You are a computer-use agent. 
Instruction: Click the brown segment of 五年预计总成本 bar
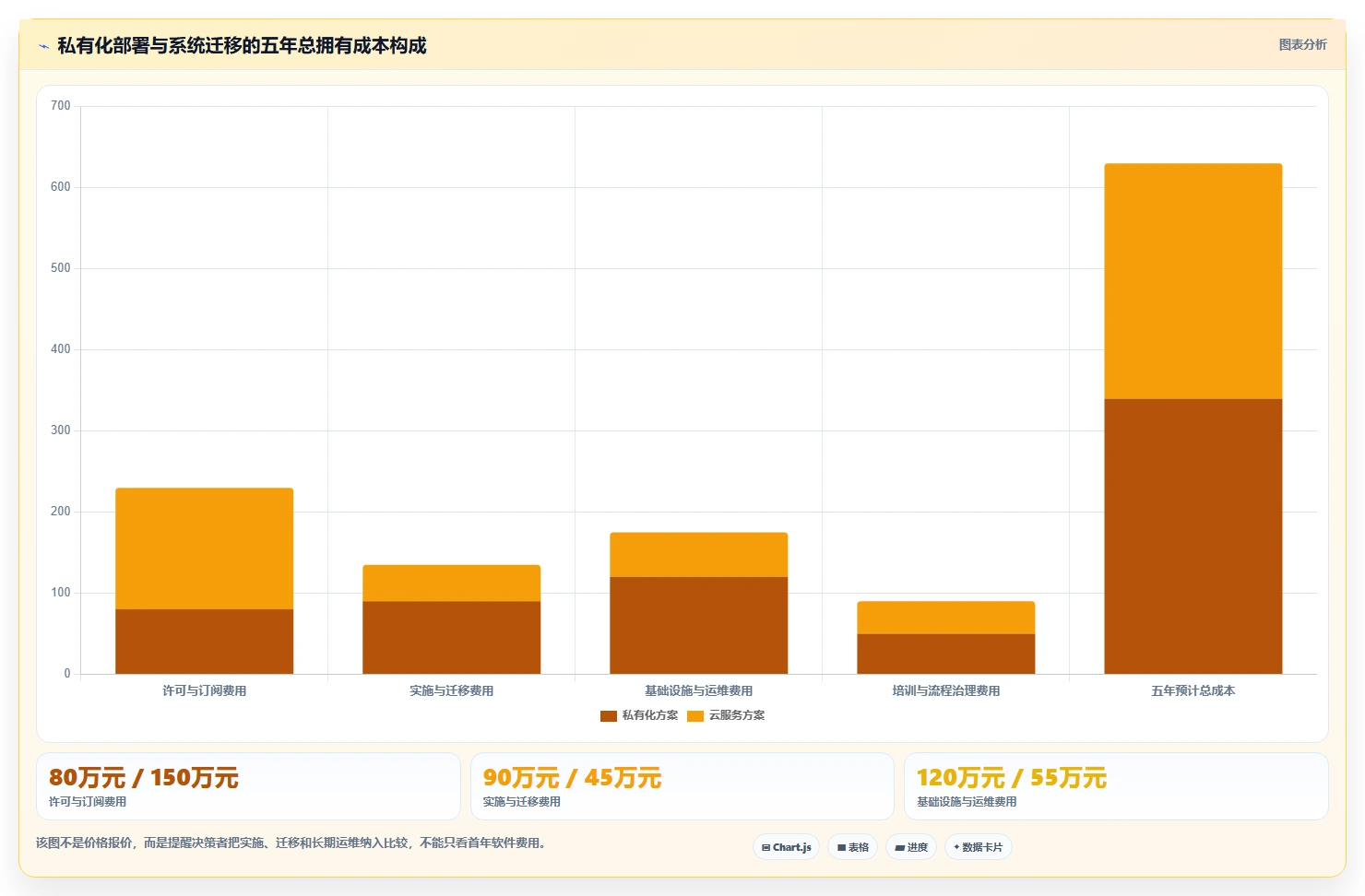1193,536
